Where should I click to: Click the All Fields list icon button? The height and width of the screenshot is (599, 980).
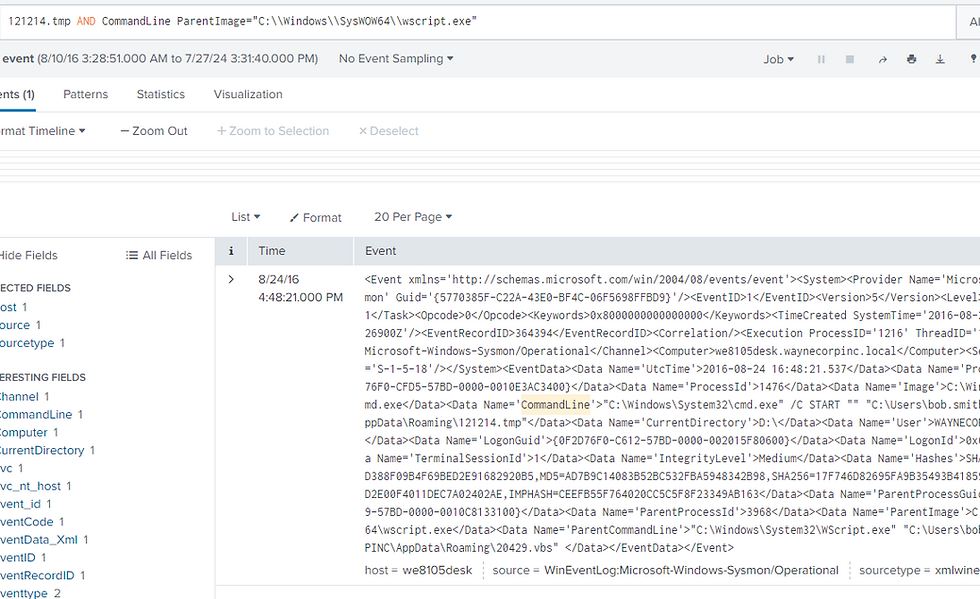pos(159,255)
